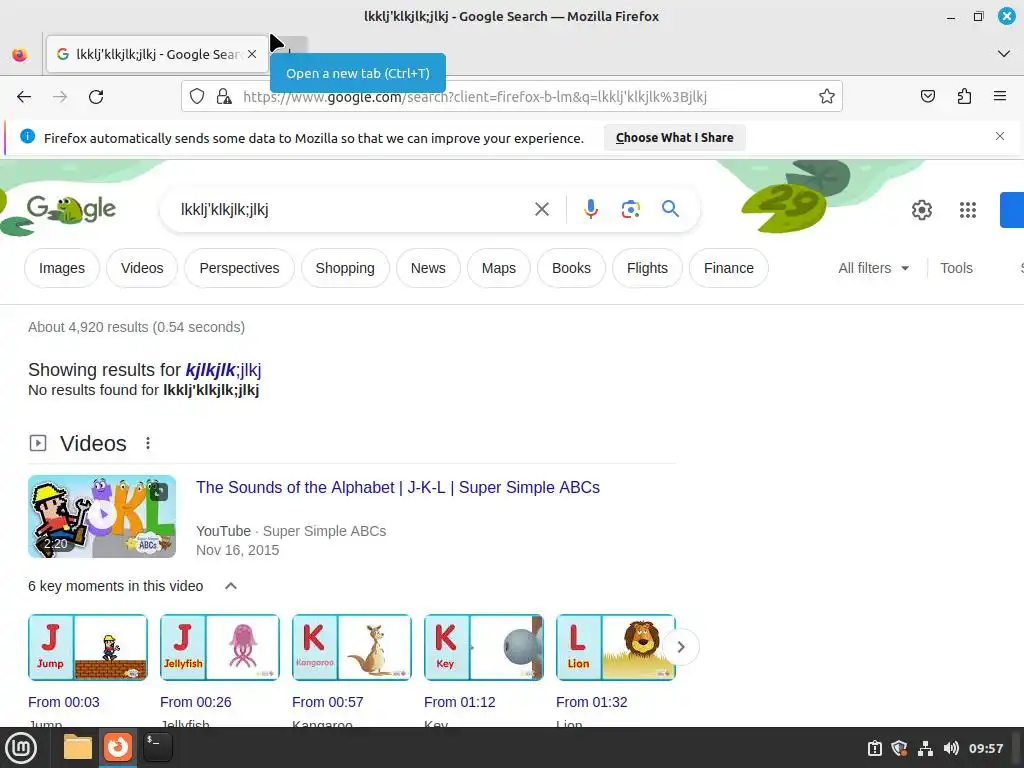Image resolution: width=1024 pixels, height=768 pixels.
Task: Jump to From 01:32 timestamp
Action: pyautogui.click(x=592, y=702)
